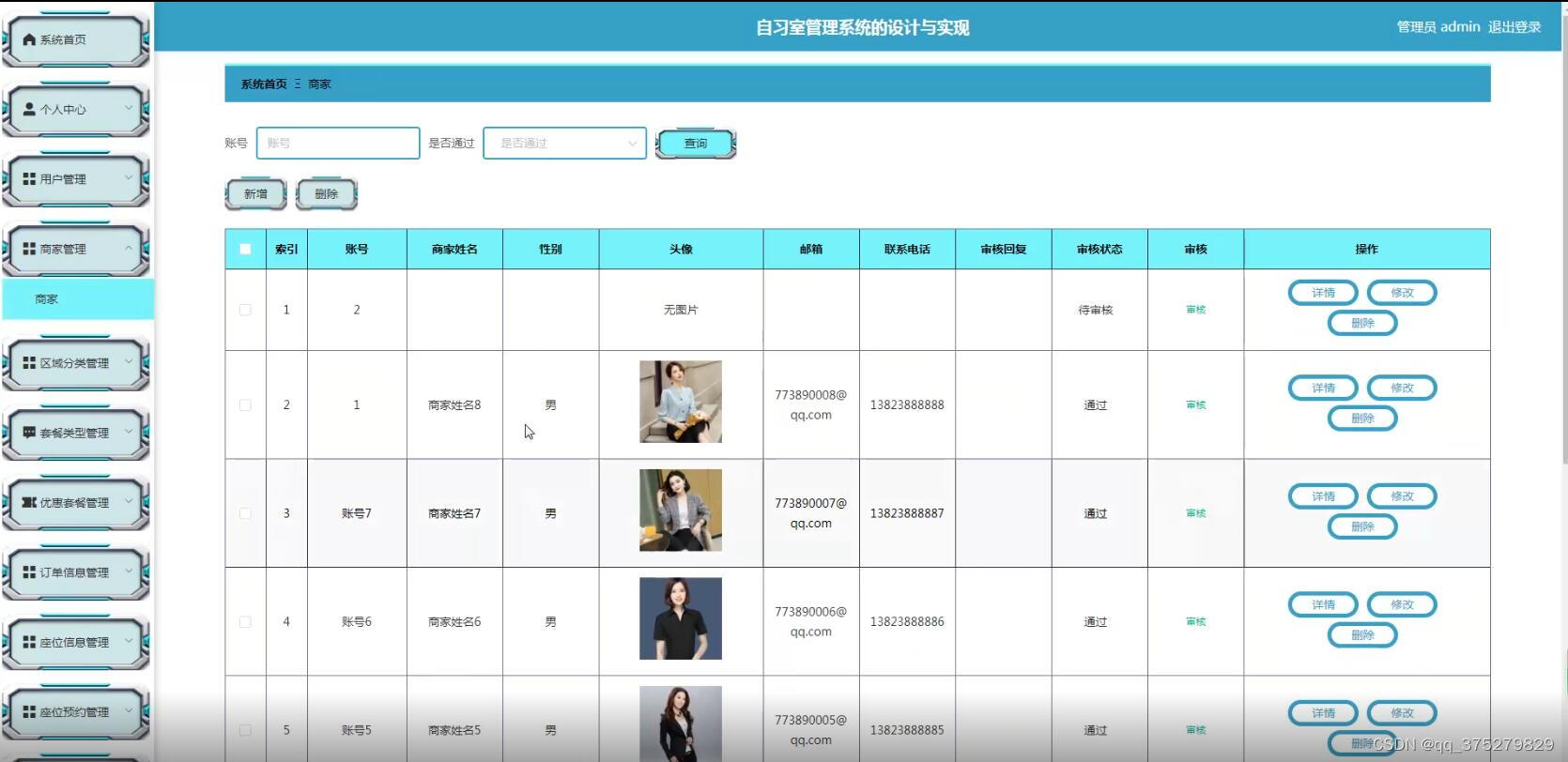The image size is (1568, 762).
Task: Open 详情 for 商家姓名8 row
Action: click(x=1323, y=388)
